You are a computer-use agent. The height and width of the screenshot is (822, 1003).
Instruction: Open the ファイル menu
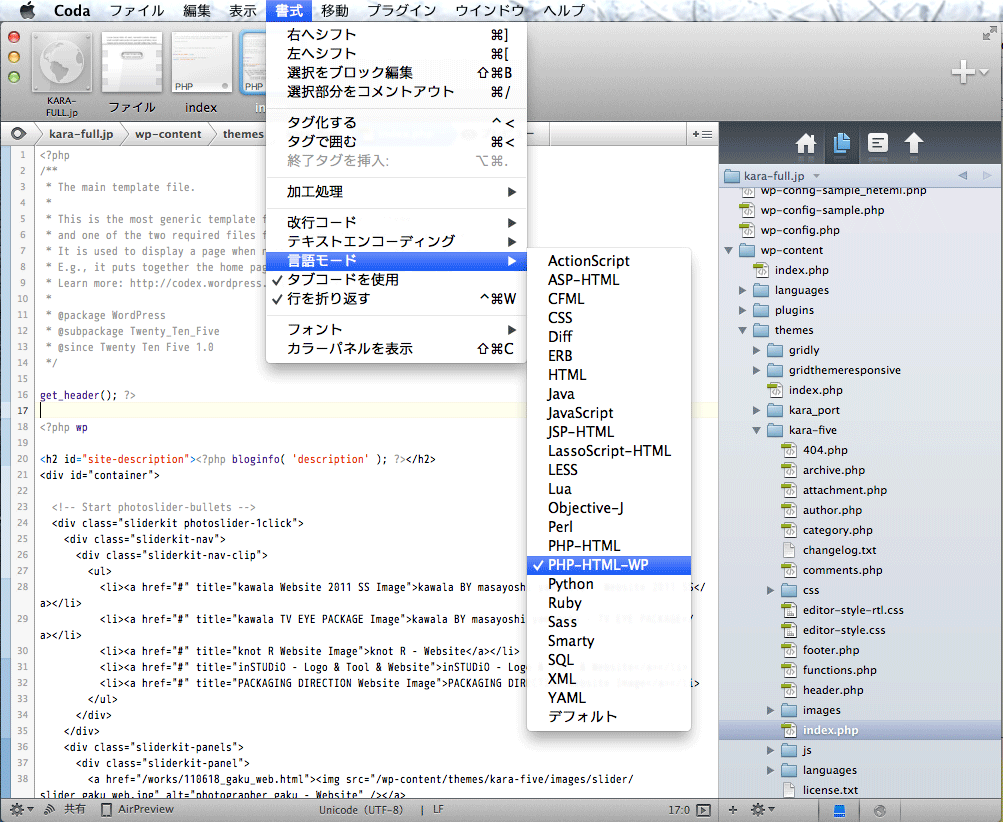(x=137, y=10)
